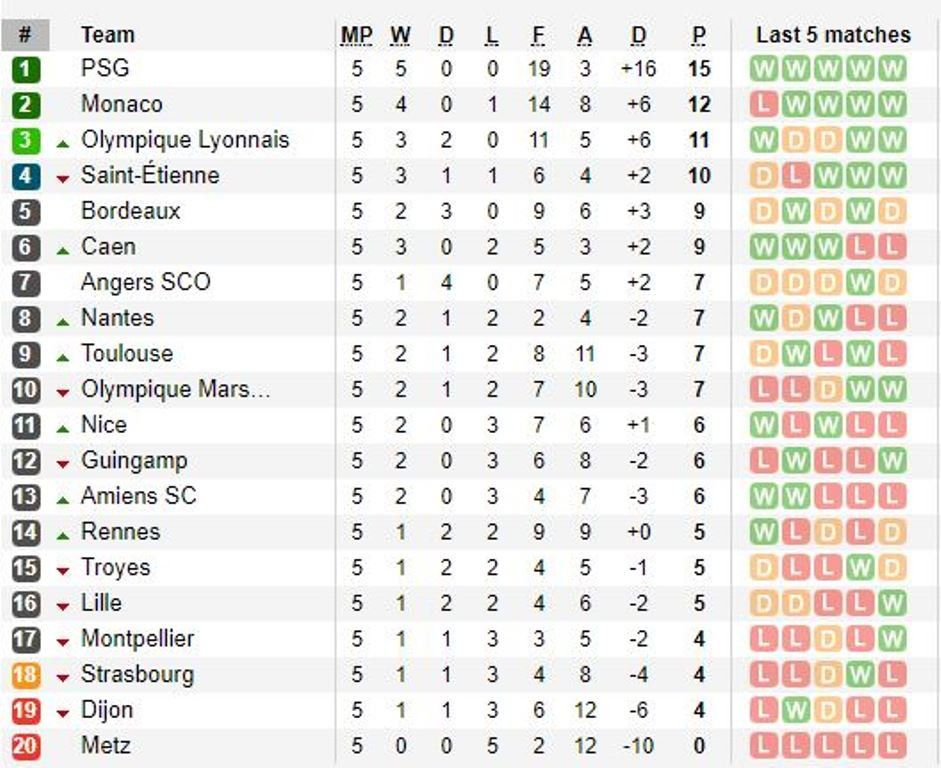Click Metz's red rank 20 badge

tap(26, 746)
